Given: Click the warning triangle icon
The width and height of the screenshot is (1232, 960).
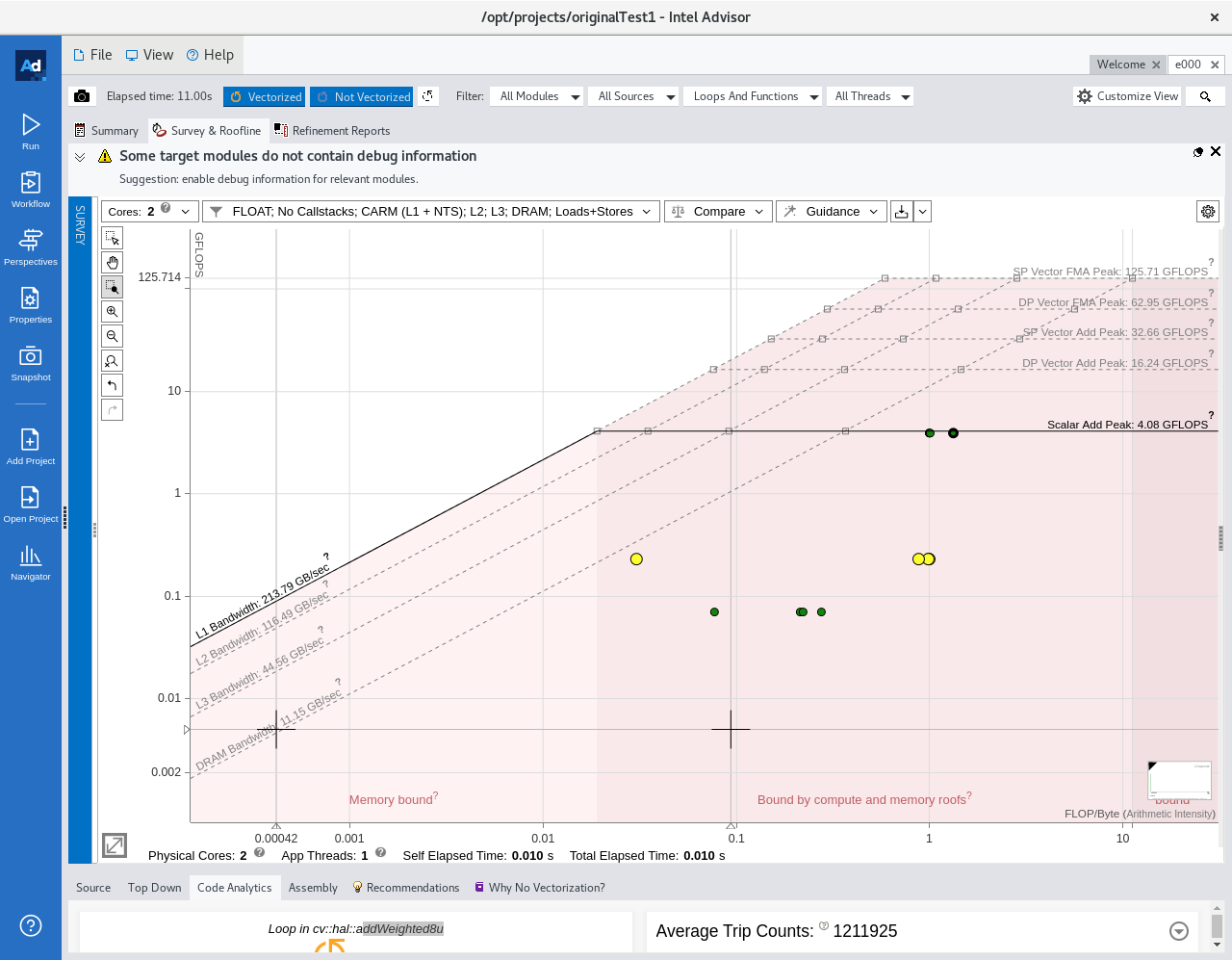Looking at the screenshot, I should click(x=105, y=156).
